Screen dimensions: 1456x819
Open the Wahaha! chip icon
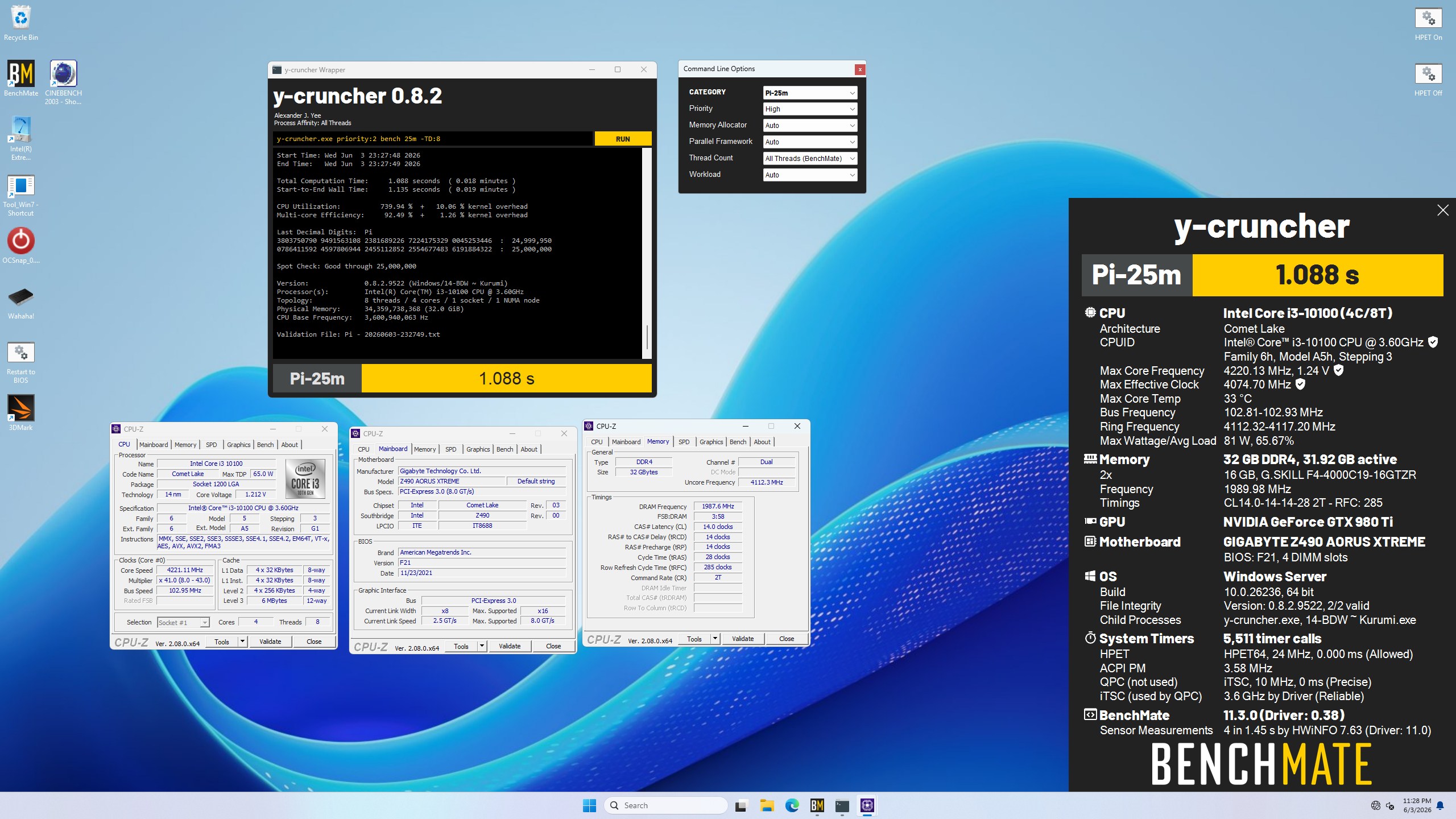(21, 303)
